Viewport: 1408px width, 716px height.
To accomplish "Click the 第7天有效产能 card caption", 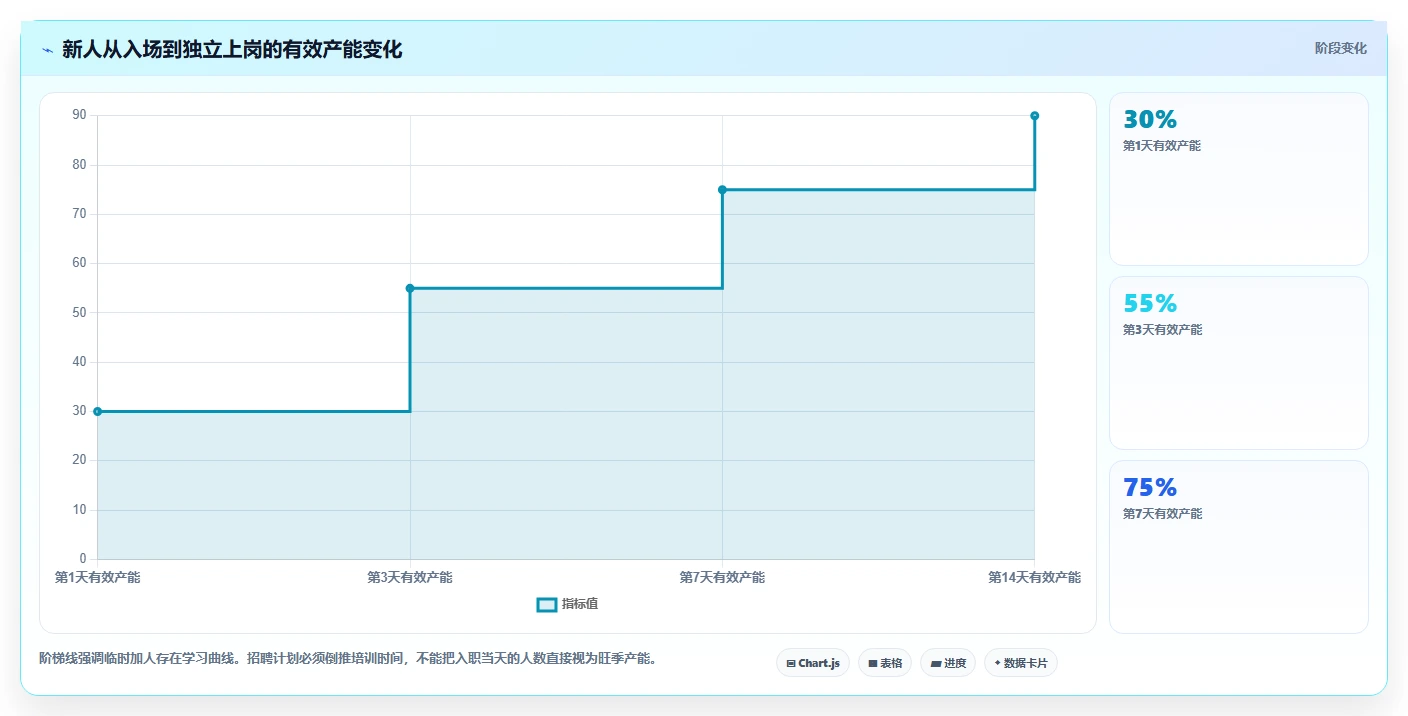I will [x=1162, y=514].
